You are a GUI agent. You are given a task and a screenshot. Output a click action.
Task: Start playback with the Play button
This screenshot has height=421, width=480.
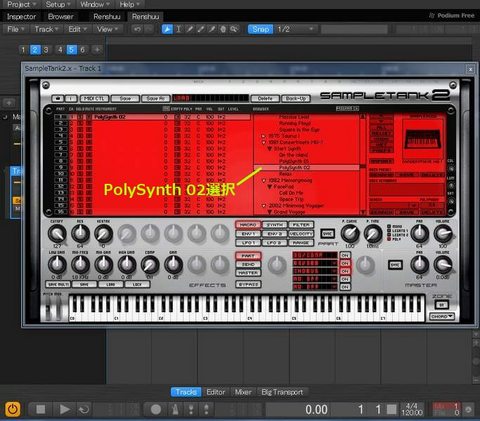point(64,409)
